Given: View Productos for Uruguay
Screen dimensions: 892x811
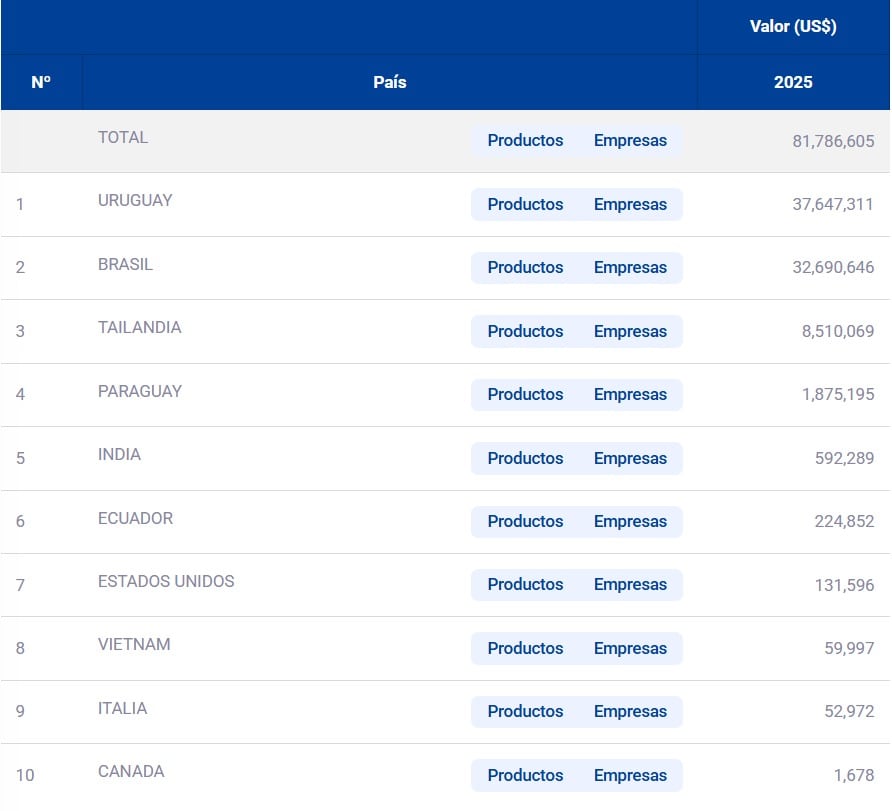Looking at the screenshot, I should click(x=525, y=204).
